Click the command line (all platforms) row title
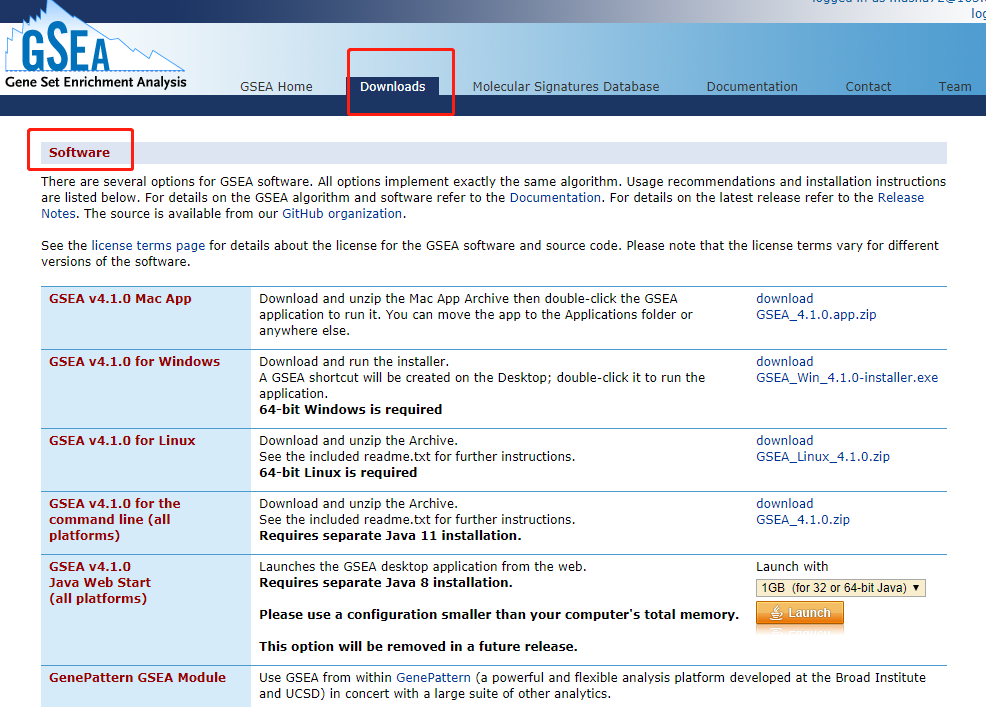 point(114,520)
